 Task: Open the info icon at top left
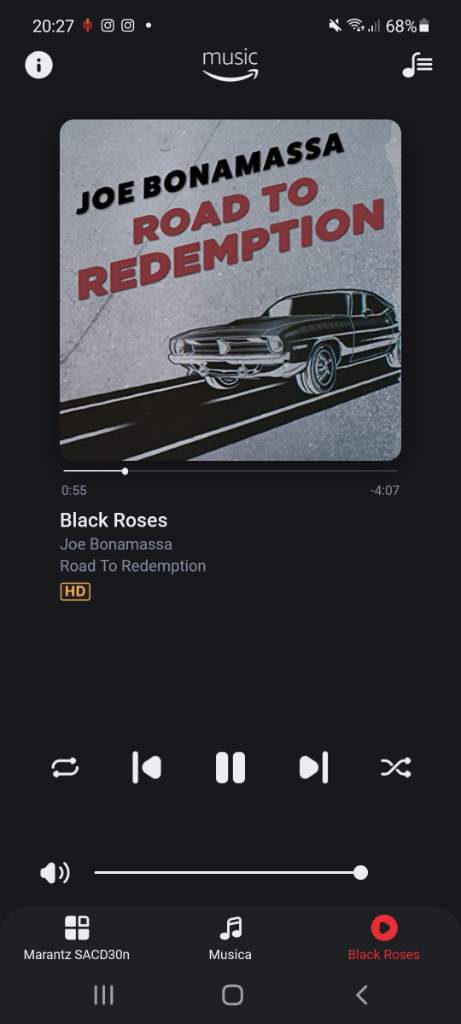click(39, 65)
